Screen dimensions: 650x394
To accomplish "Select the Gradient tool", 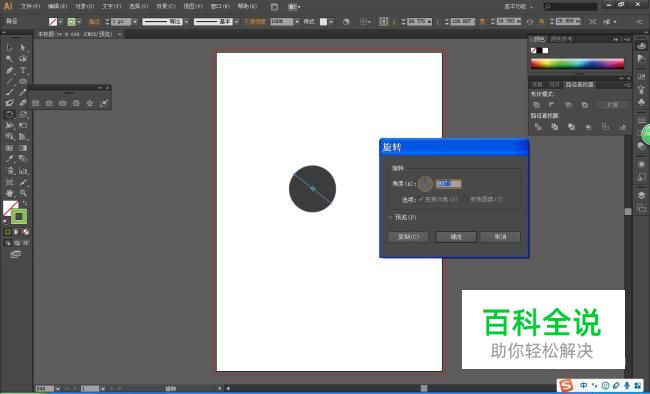I will (23, 148).
